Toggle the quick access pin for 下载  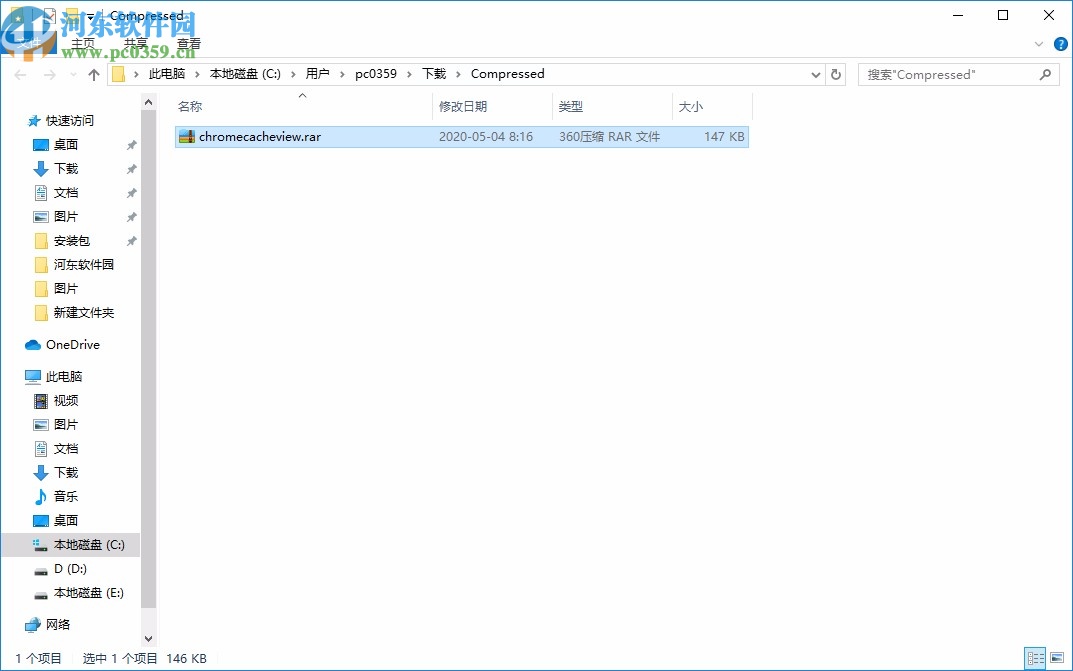pyautogui.click(x=130, y=168)
